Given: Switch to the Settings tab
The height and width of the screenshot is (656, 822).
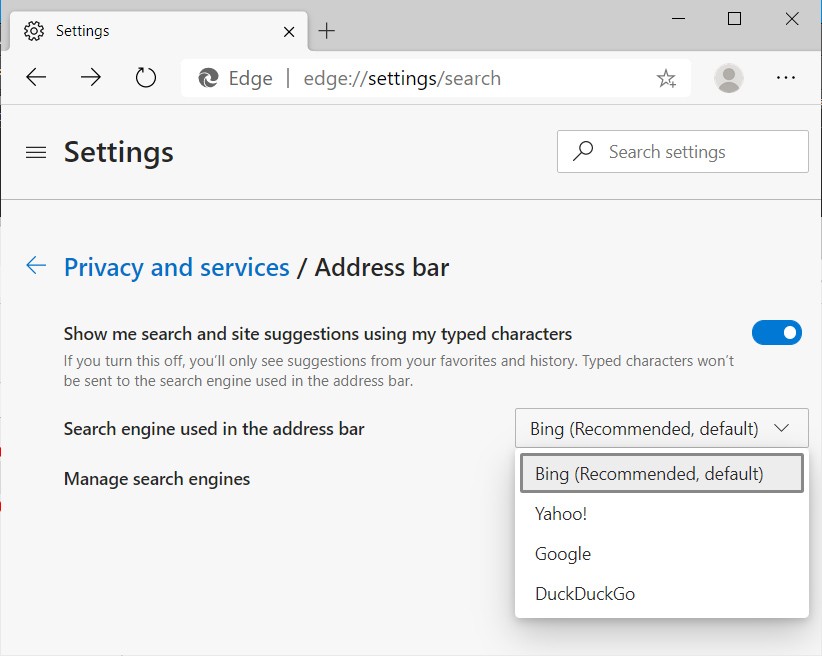Looking at the screenshot, I should [83, 30].
